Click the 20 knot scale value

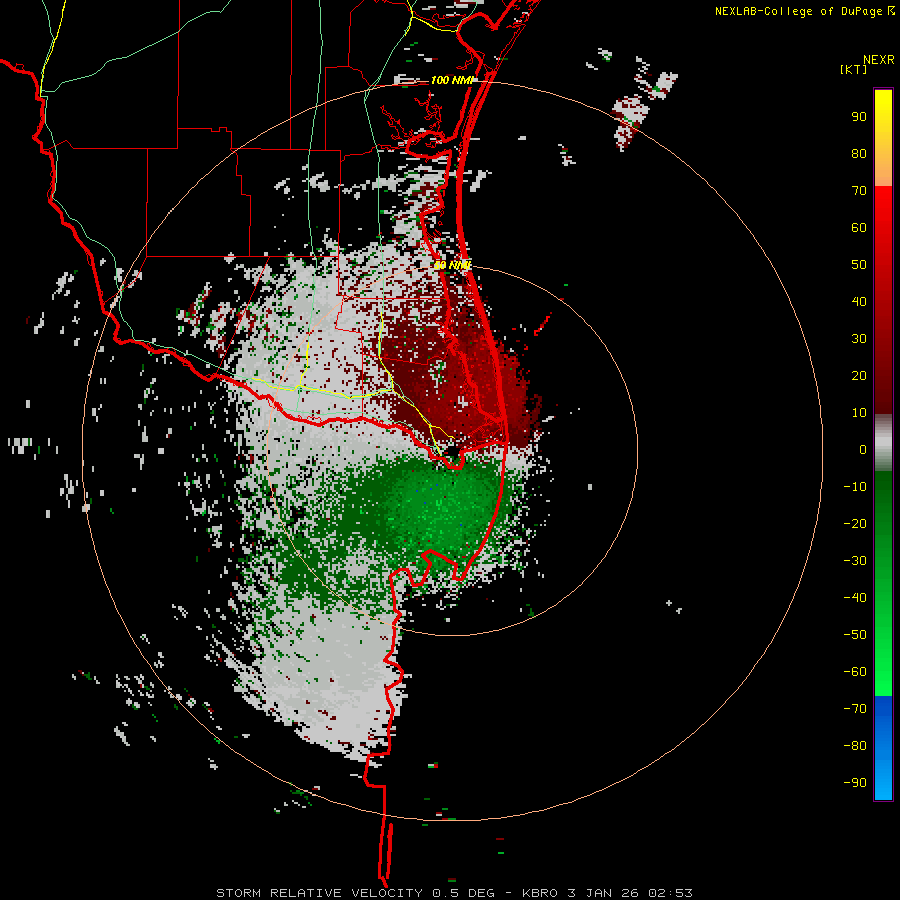pos(859,376)
